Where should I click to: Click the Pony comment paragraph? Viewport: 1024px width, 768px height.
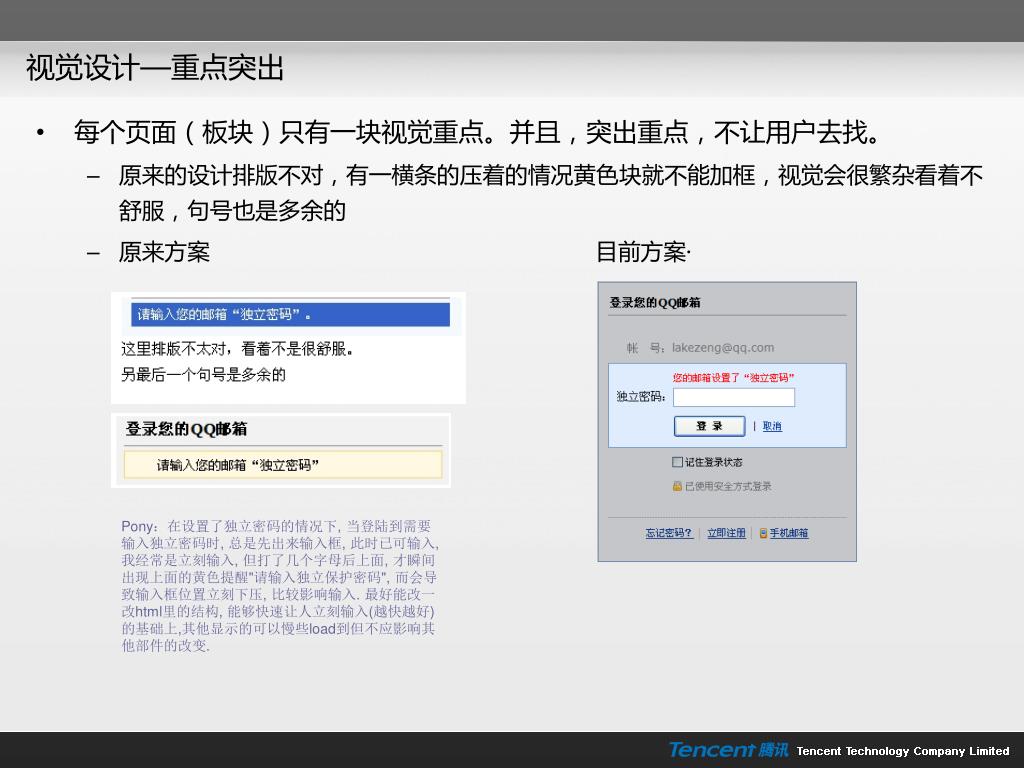(x=280, y=586)
